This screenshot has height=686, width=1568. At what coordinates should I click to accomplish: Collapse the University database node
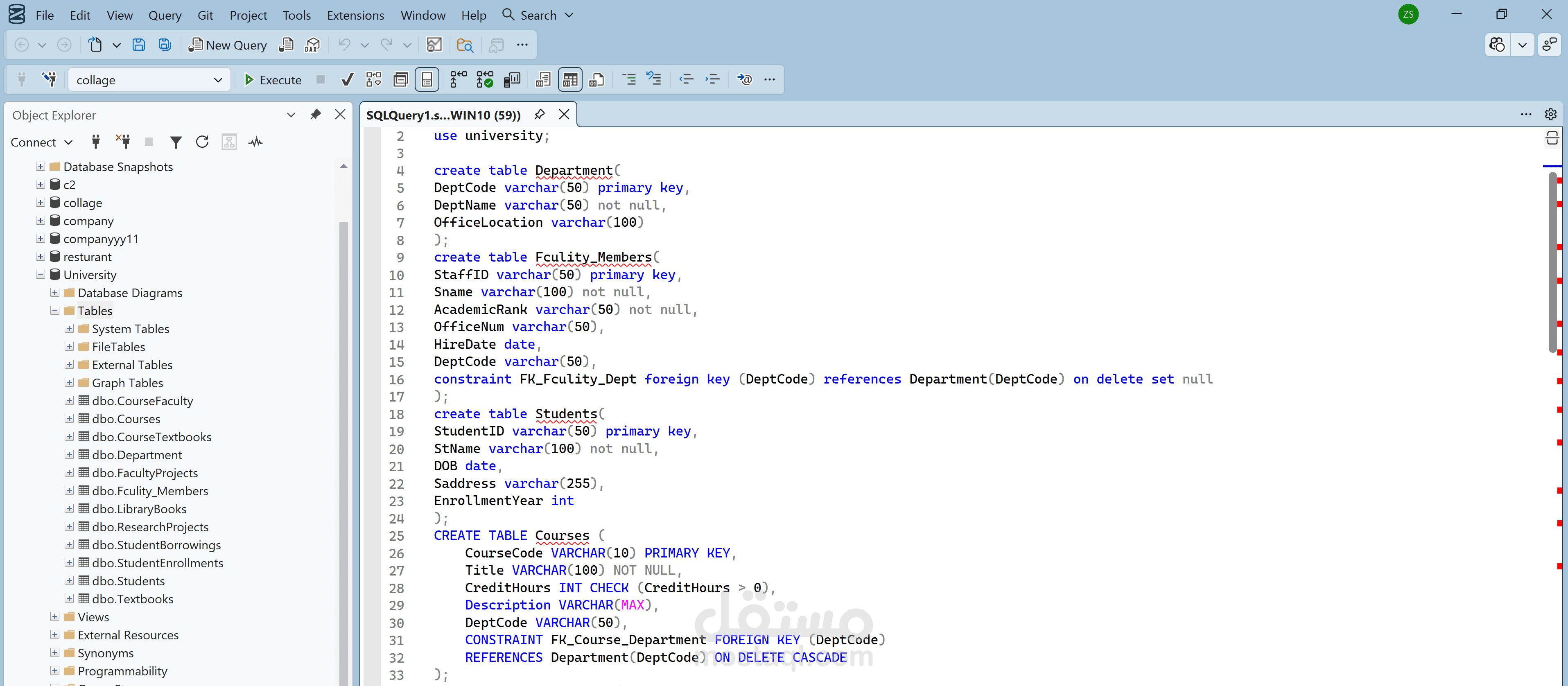[x=40, y=275]
